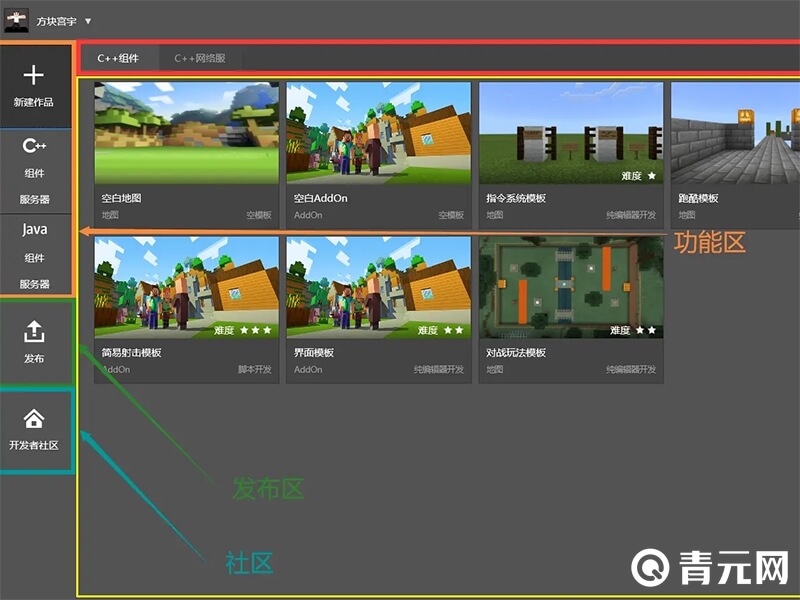This screenshot has width=800, height=600.
Task: Click 纯编辑器开发 label on 界面模板 card
Action: click(439, 369)
